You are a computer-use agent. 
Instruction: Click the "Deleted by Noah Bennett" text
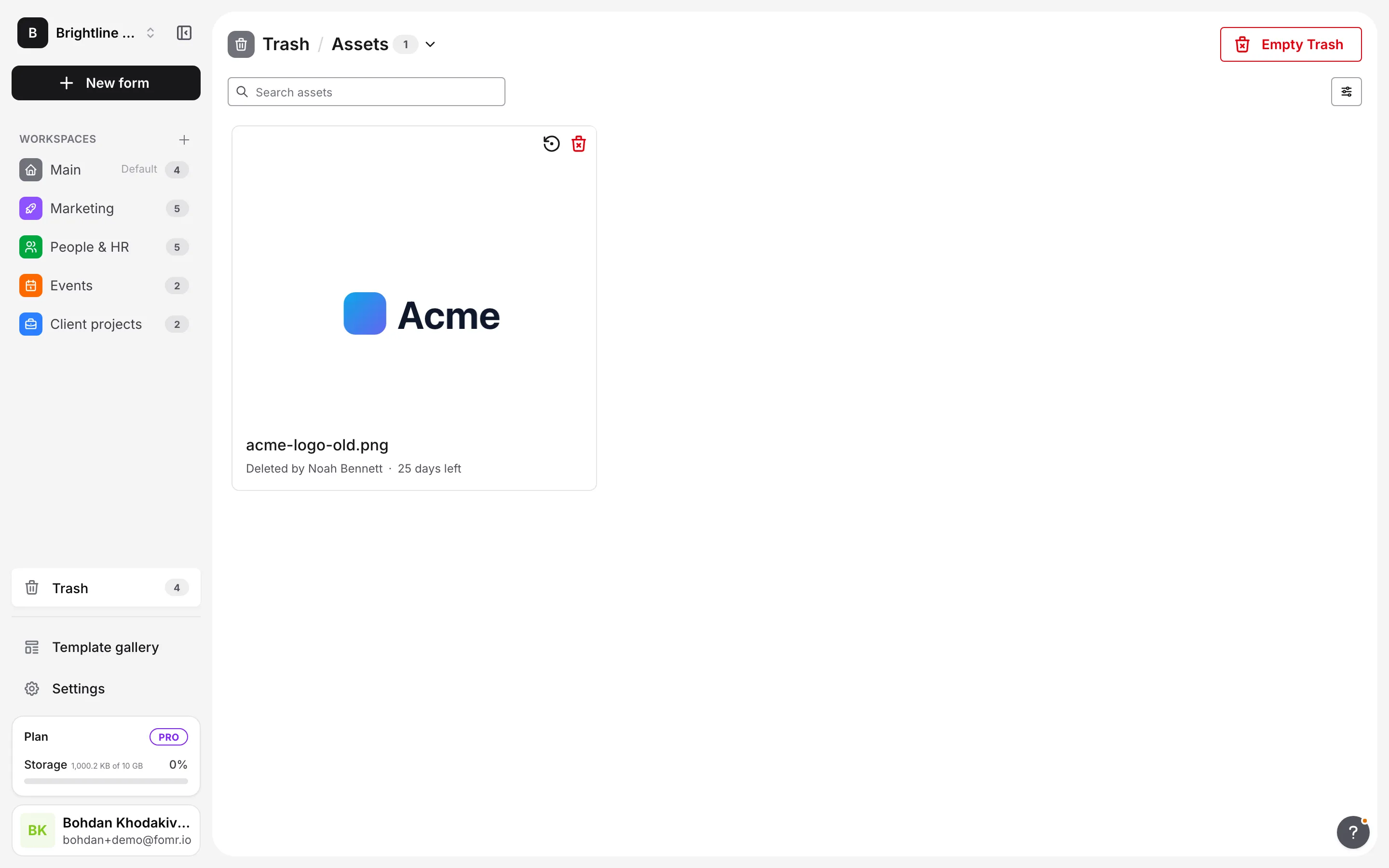[x=314, y=468]
